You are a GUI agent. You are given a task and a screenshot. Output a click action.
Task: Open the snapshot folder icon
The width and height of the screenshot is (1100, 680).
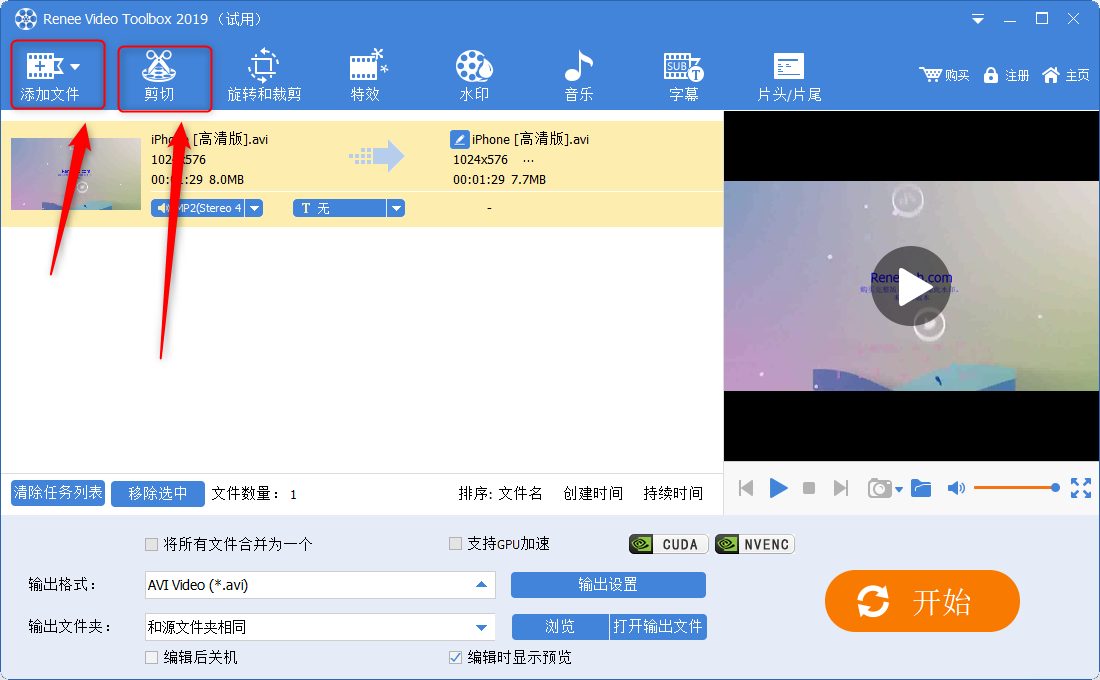point(921,488)
